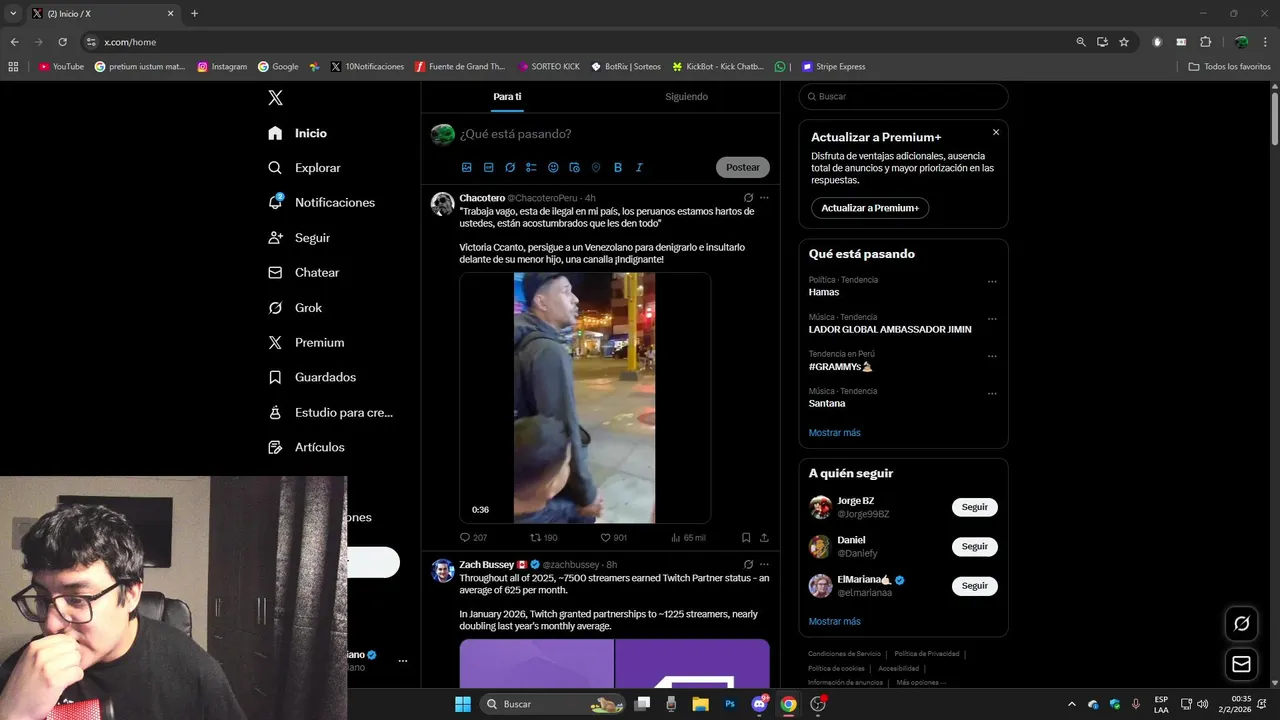Image resolution: width=1280 pixels, height=720 pixels.
Task: Open Photoshop from the taskbar
Action: click(730, 704)
